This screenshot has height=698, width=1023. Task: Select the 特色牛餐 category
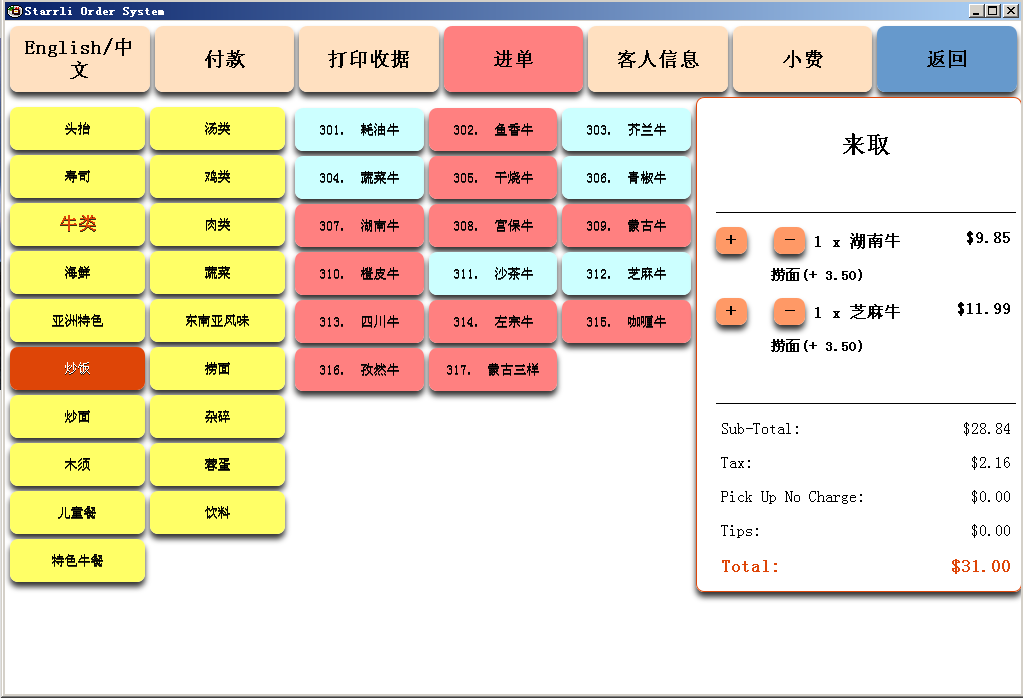coord(78,561)
